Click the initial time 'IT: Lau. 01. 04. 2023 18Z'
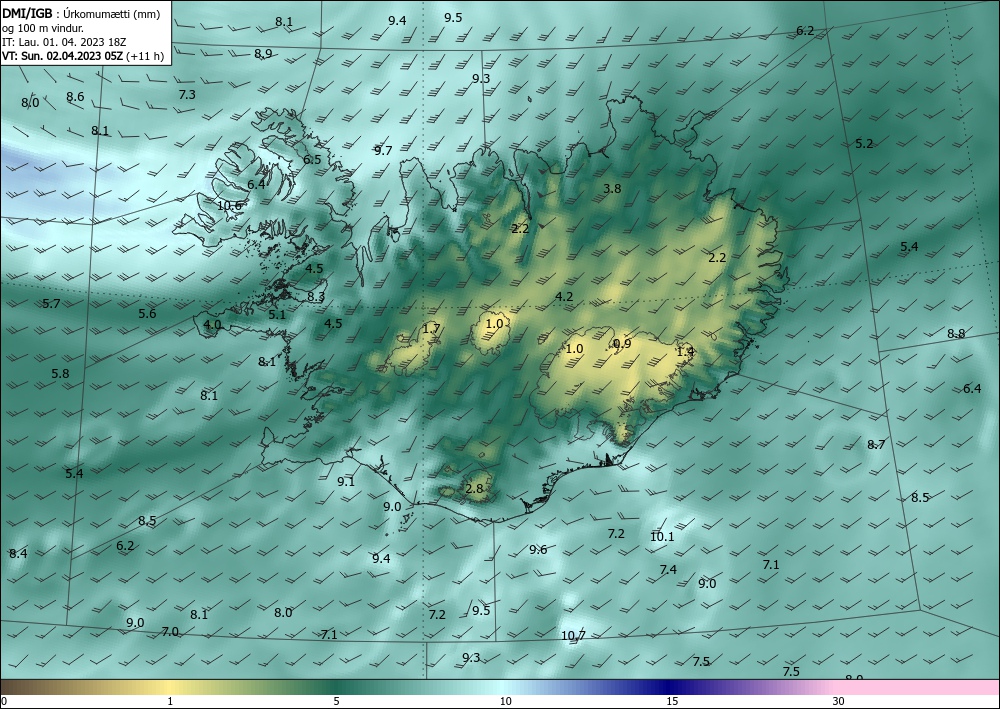Screen dimensions: 1000x709 click(64, 42)
